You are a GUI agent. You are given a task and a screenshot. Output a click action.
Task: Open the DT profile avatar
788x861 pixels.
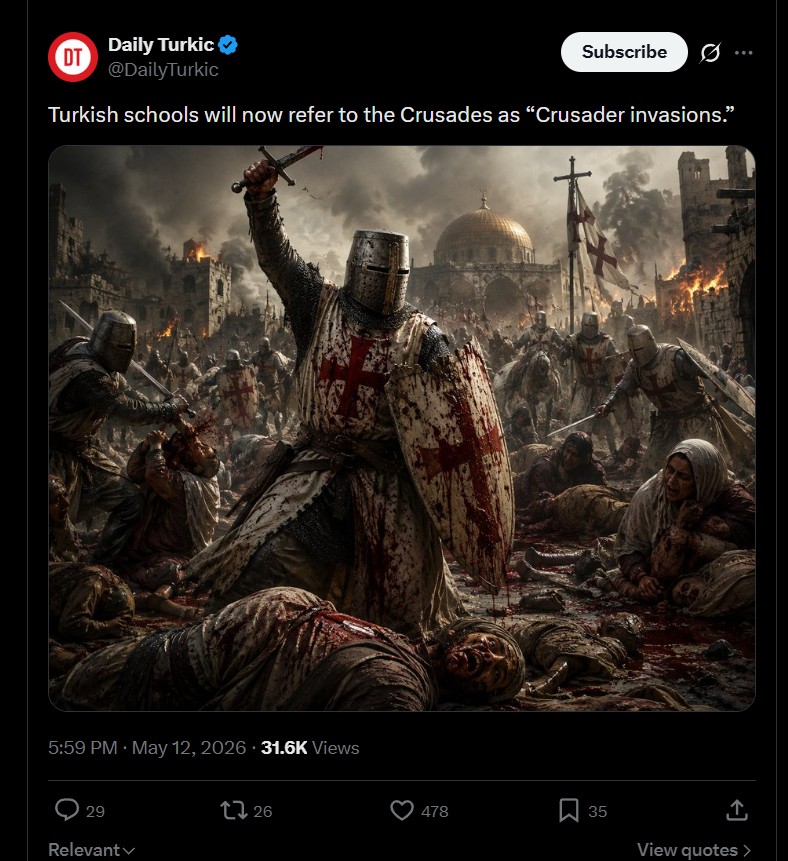pyautogui.click(x=73, y=57)
